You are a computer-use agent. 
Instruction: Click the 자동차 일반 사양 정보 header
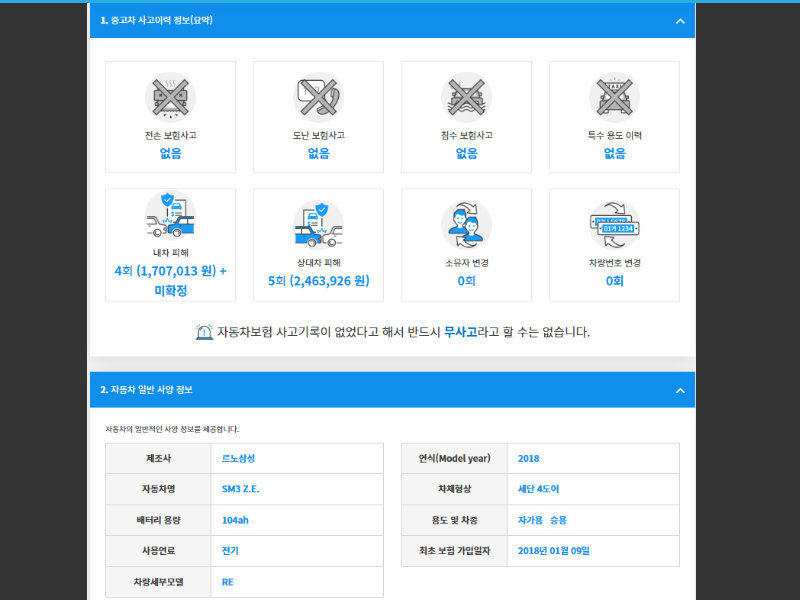tap(146, 390)
